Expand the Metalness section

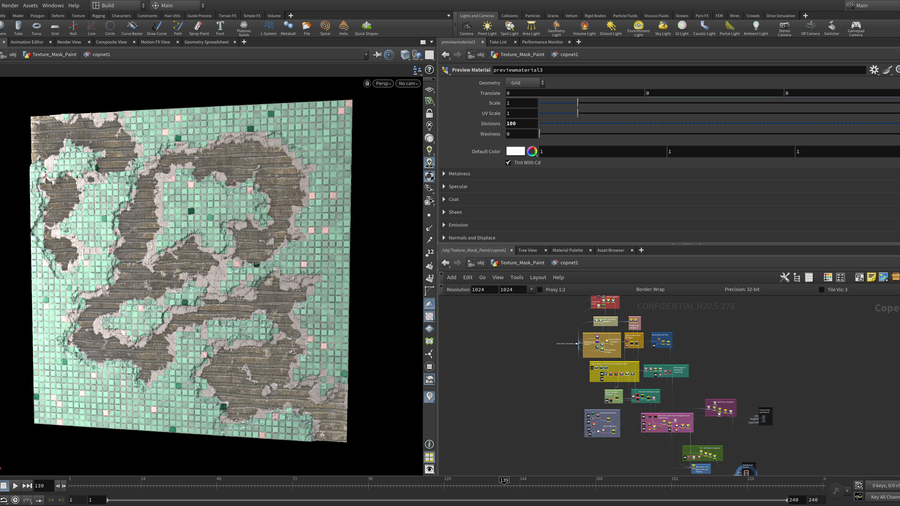pos(458,174)
